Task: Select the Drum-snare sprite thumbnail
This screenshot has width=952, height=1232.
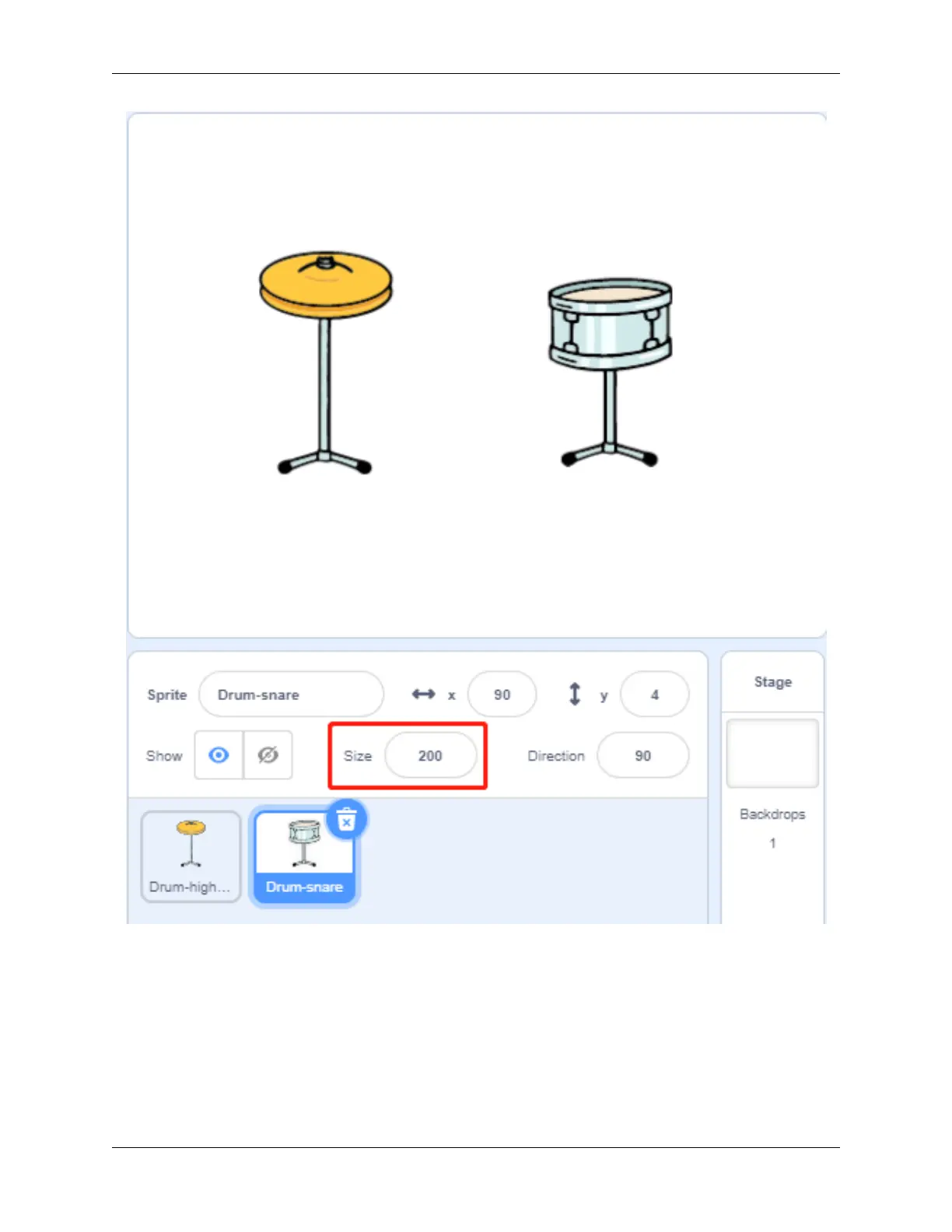Action: (304, 856)
